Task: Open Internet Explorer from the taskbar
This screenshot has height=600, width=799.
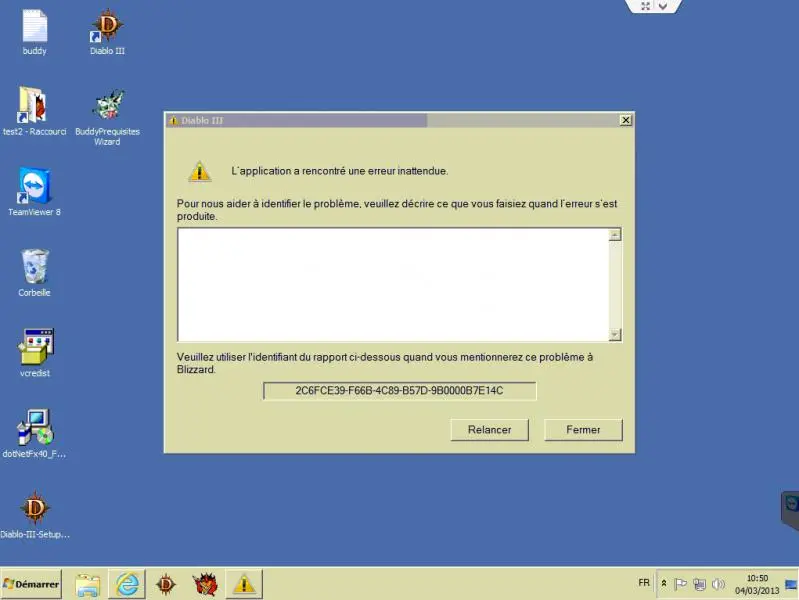Action: coord(127,584)
